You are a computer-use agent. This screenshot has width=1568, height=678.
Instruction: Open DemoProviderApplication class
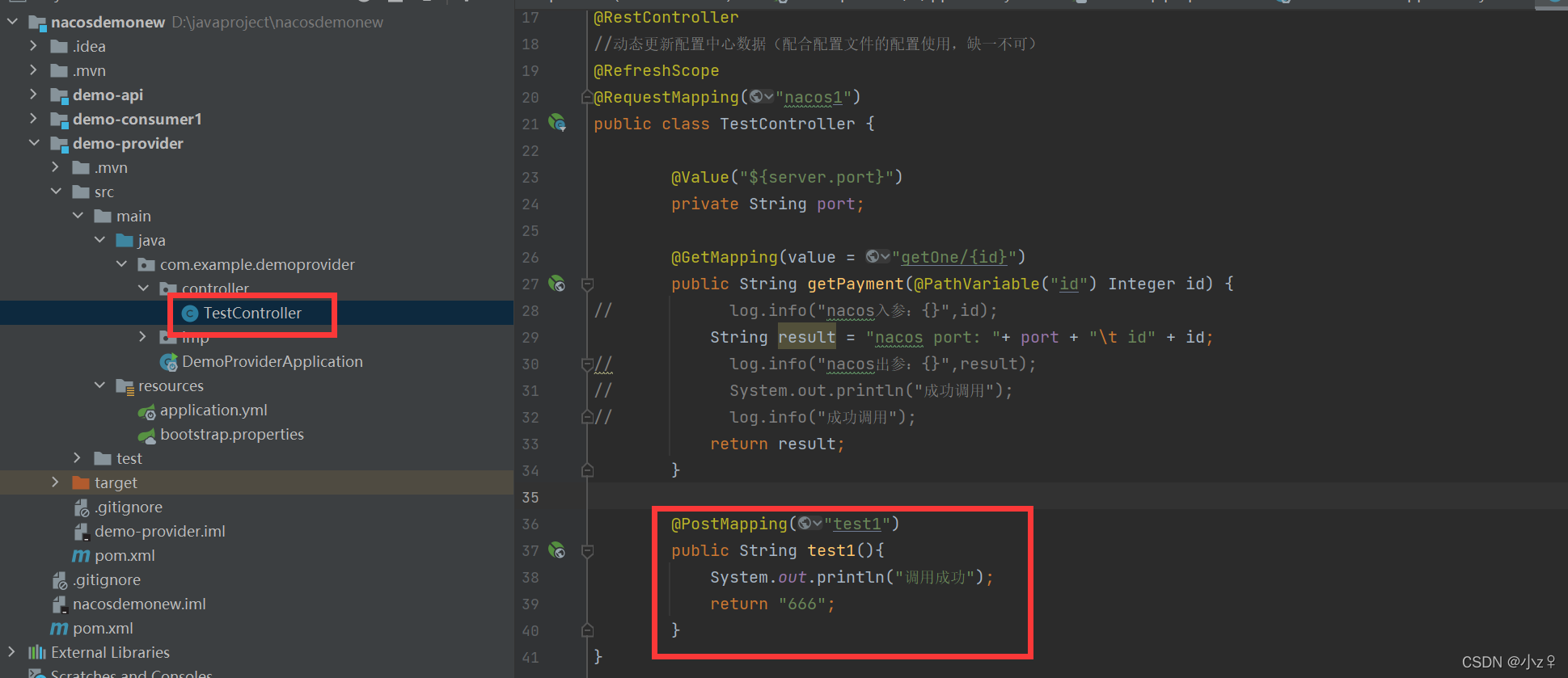(273, 361)
